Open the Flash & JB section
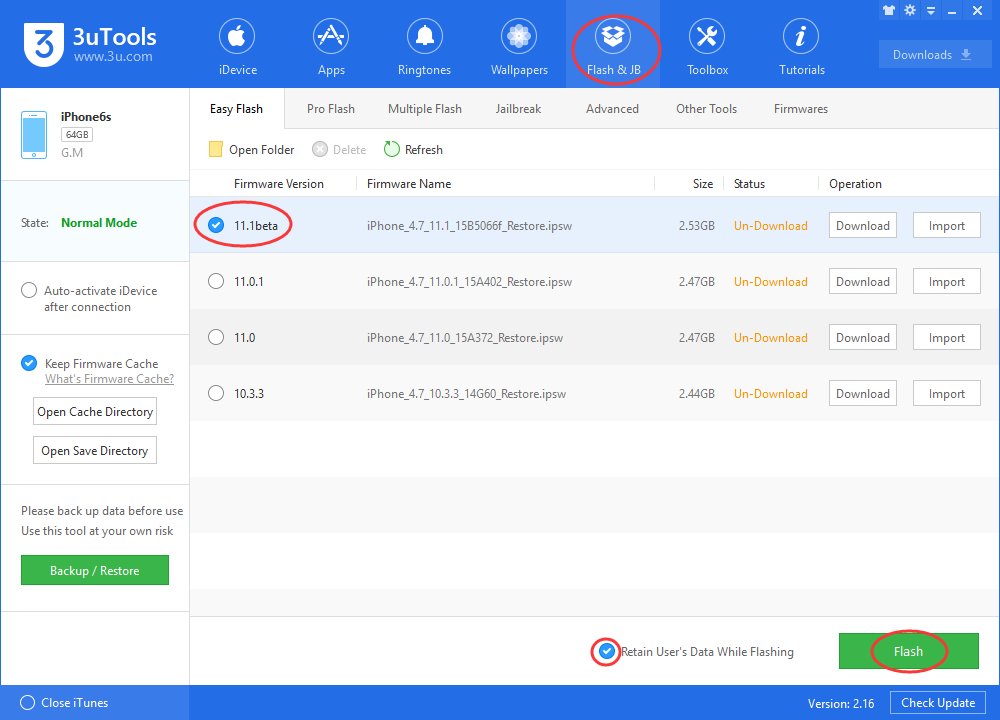Viewport: 1000px width, 720px height. (613, 46)
